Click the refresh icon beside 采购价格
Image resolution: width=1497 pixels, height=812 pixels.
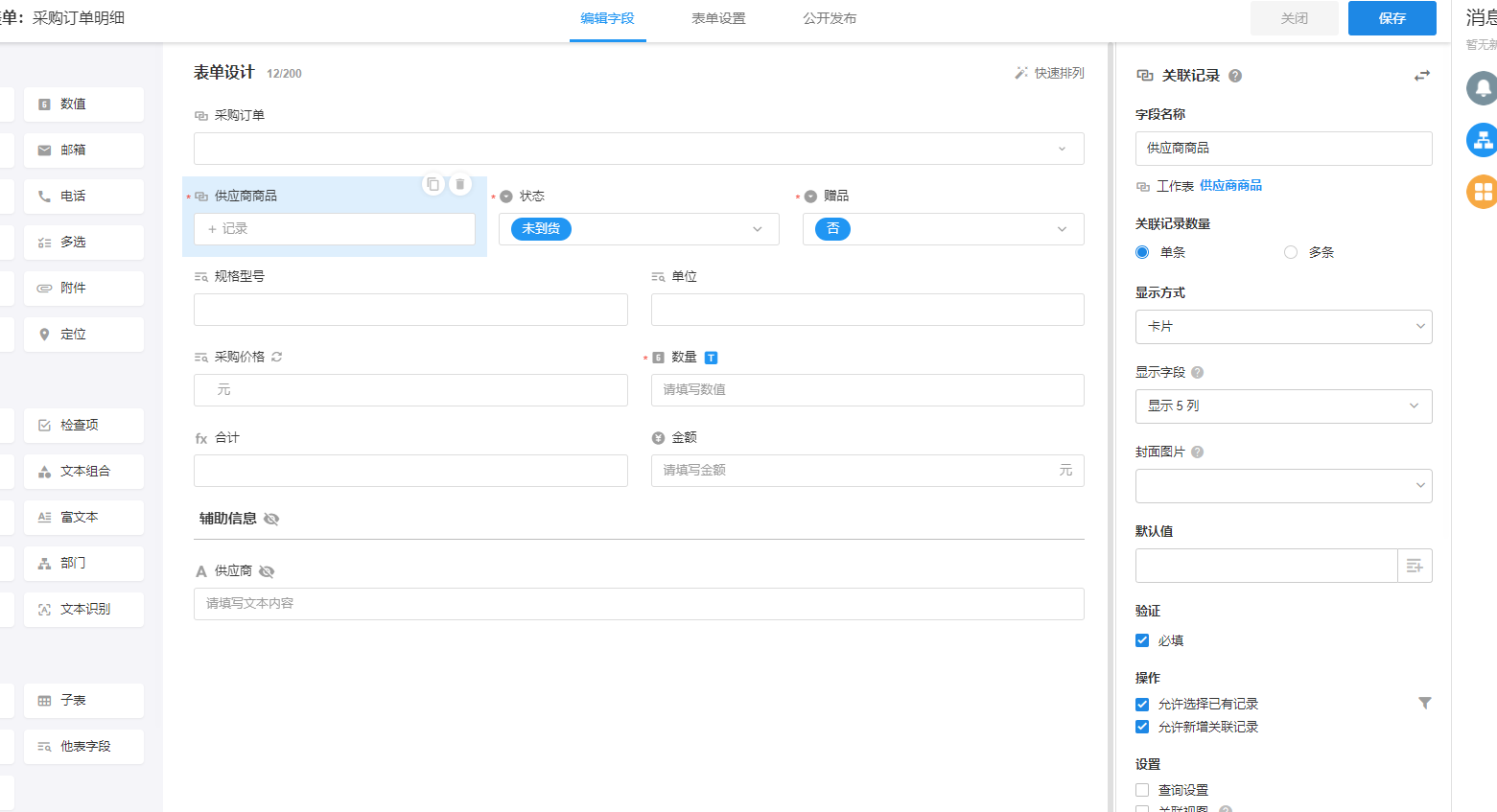(277, 357)
